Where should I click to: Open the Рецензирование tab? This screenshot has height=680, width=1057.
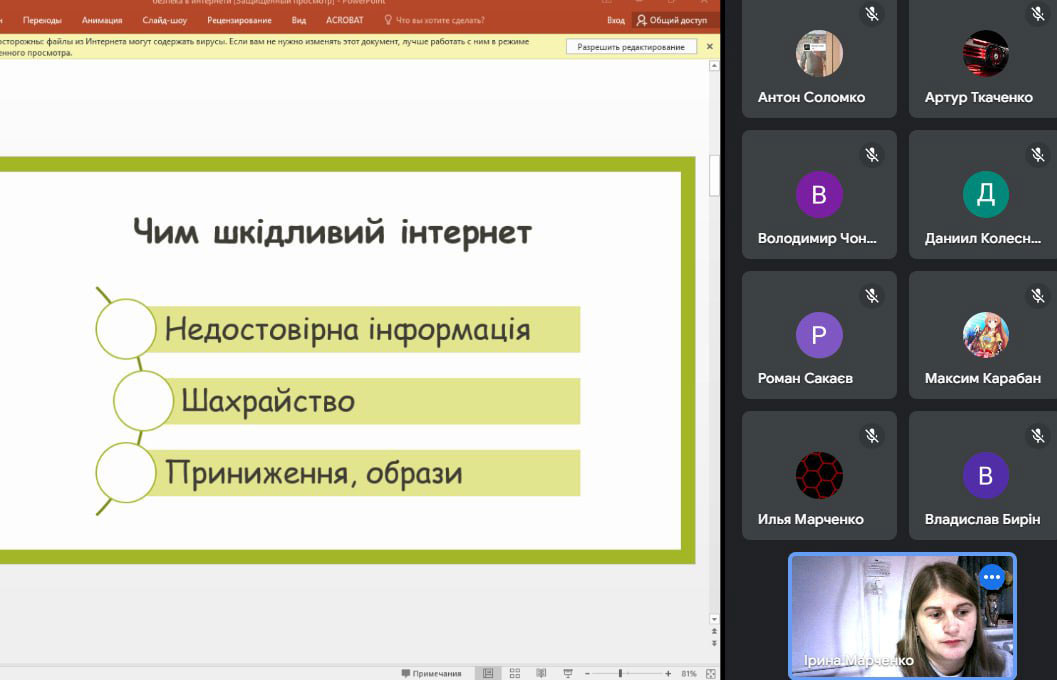[x=239, y=20]
